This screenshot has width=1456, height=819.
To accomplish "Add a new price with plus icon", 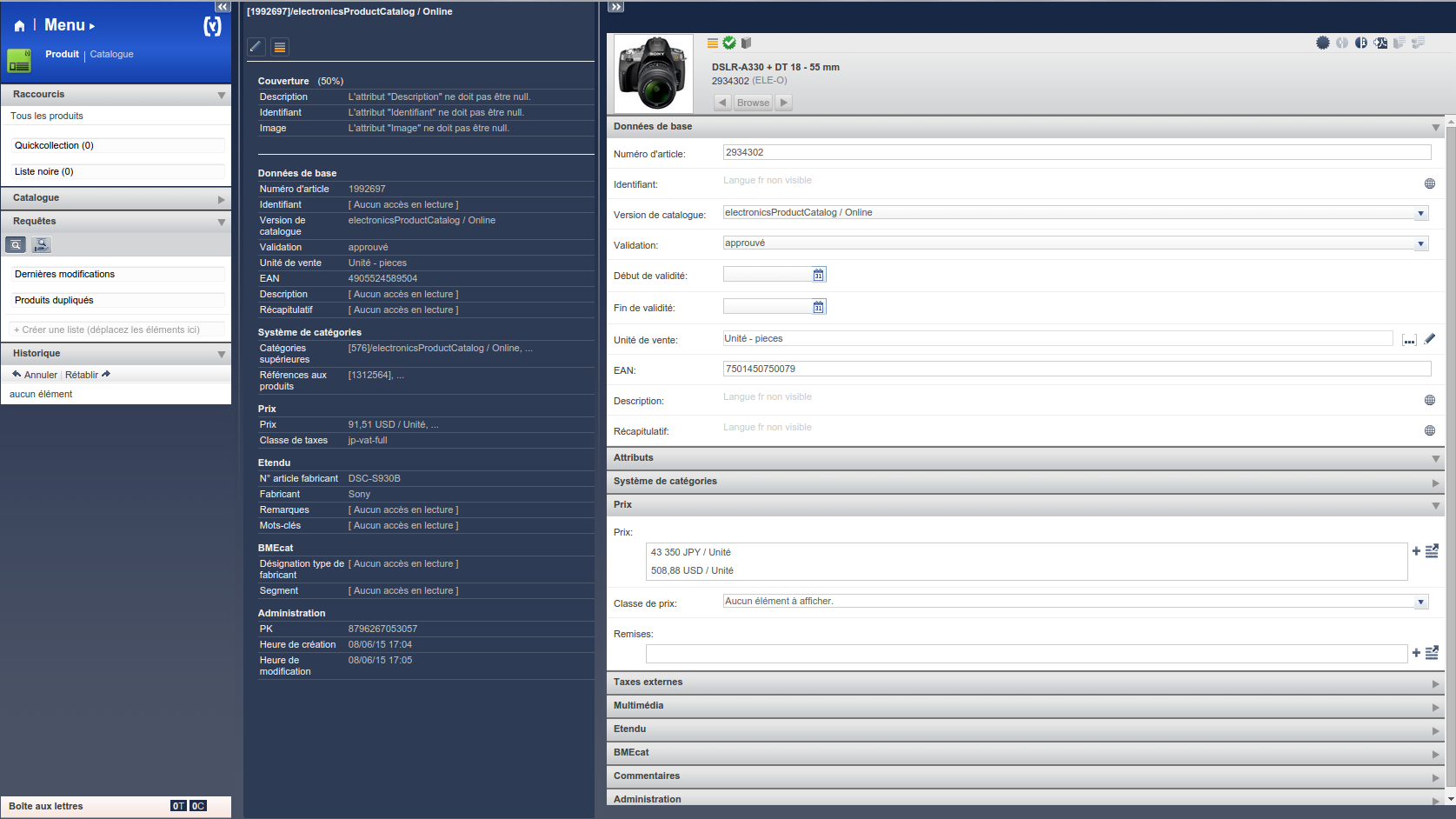I will tap(1416, 551).
